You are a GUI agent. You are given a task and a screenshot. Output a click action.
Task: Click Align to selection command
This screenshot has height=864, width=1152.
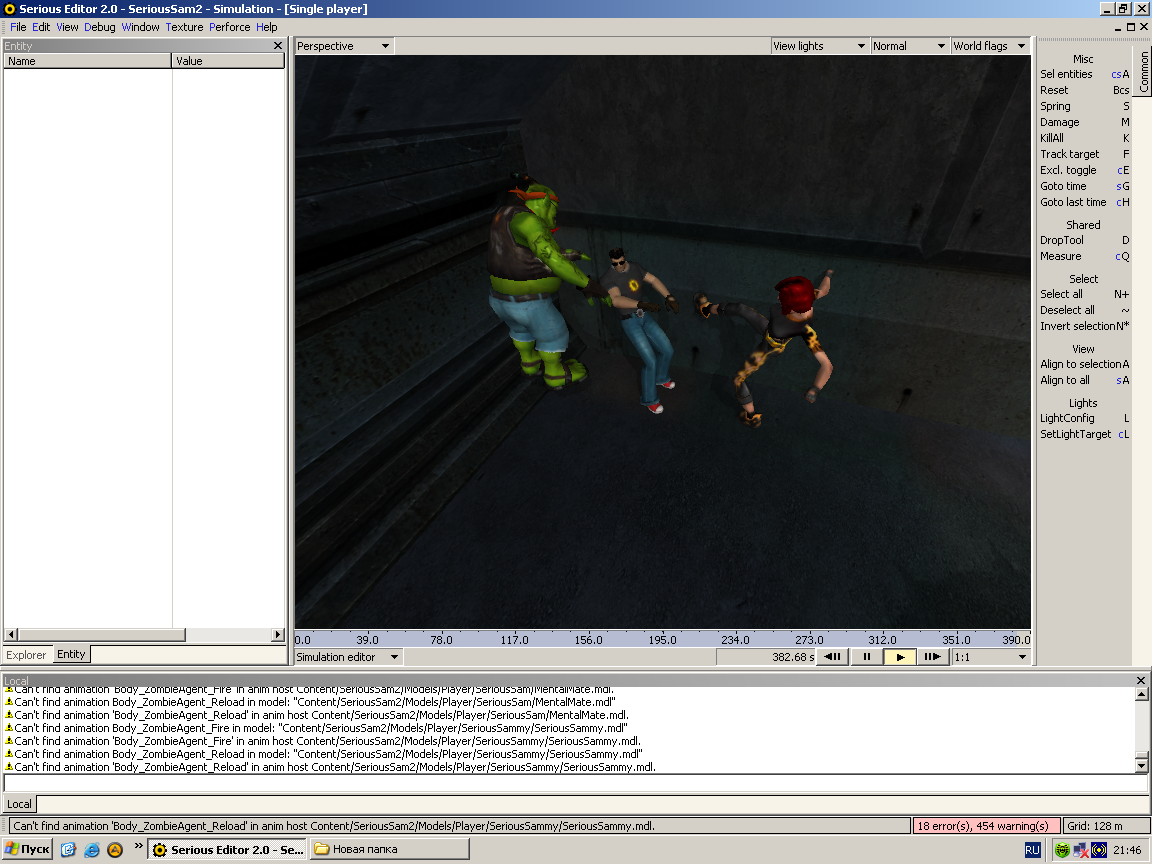click(x=1084, y=364)
